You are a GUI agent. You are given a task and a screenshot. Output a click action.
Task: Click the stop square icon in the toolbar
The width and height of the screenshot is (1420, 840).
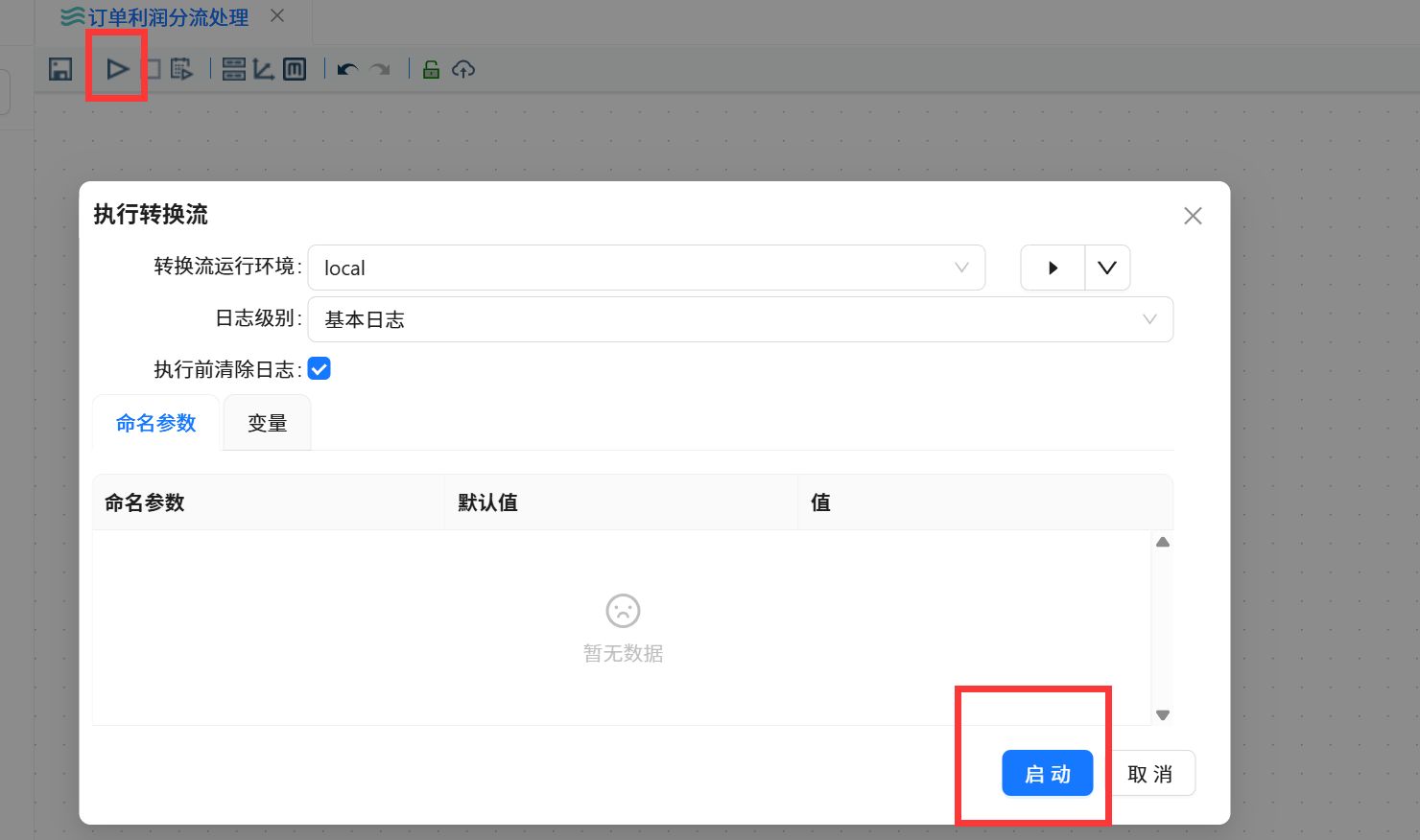tap(154, 69)
